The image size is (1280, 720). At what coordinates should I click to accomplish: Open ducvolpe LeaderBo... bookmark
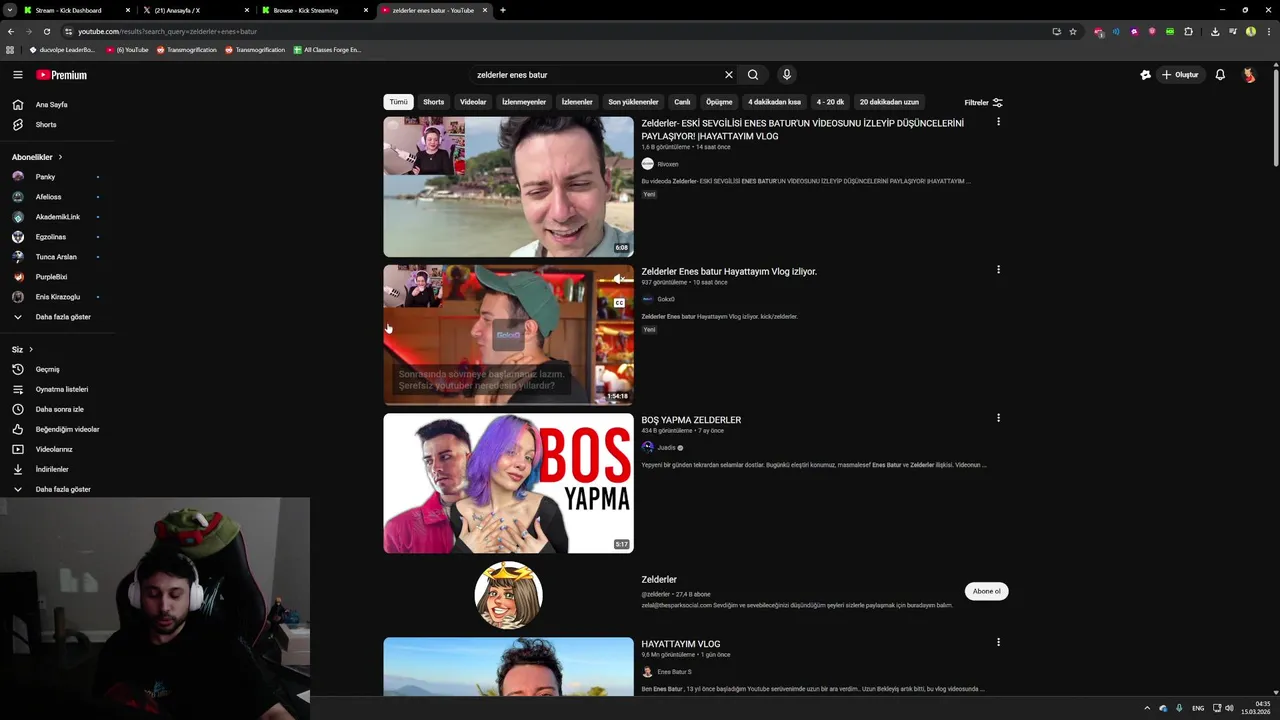tap(62, 50)
